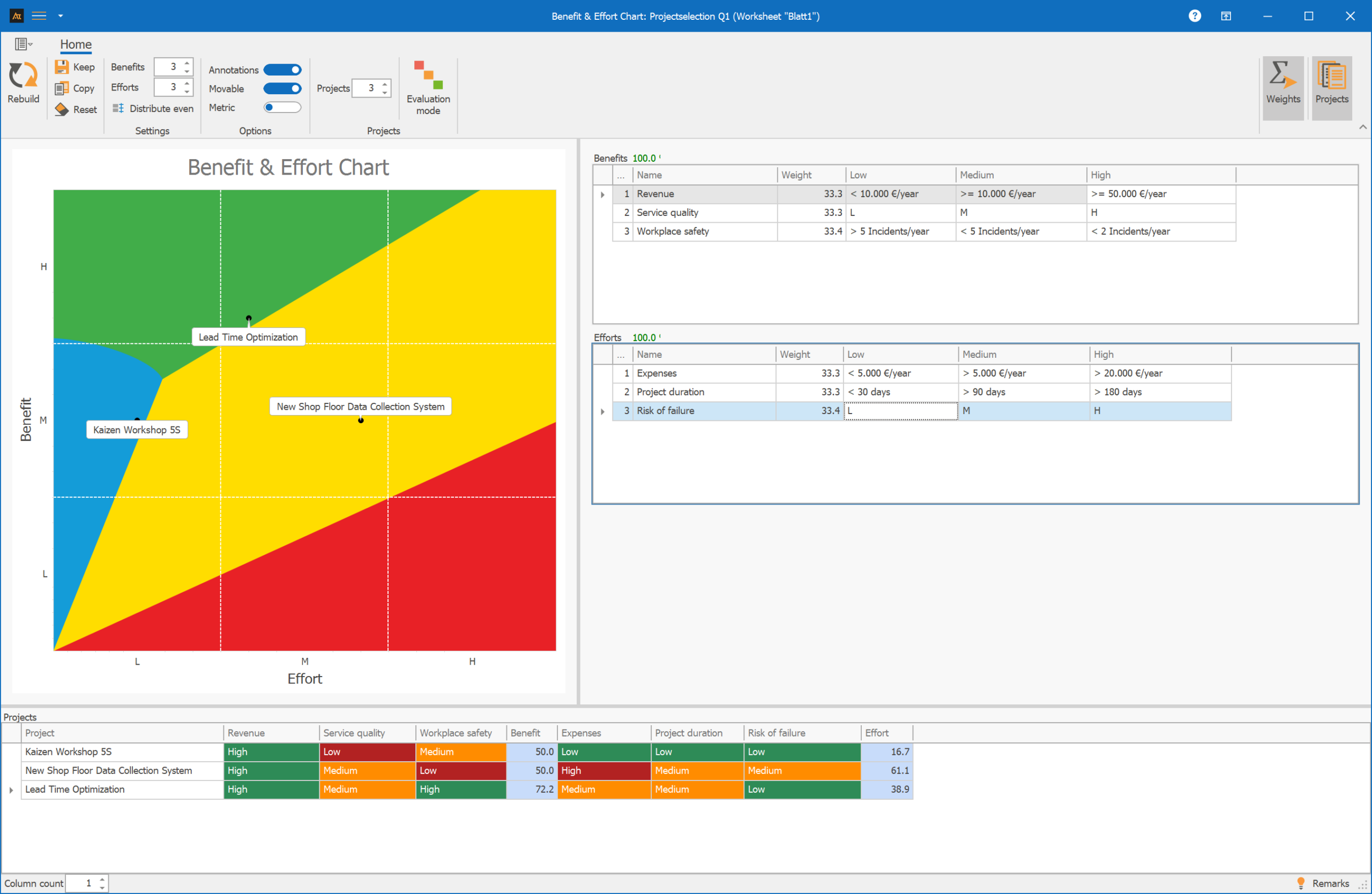Image resolution: width=1372 pixels, height=894 pixels.
Task: Open Evaluation mode
Action: tap(428, 87)
